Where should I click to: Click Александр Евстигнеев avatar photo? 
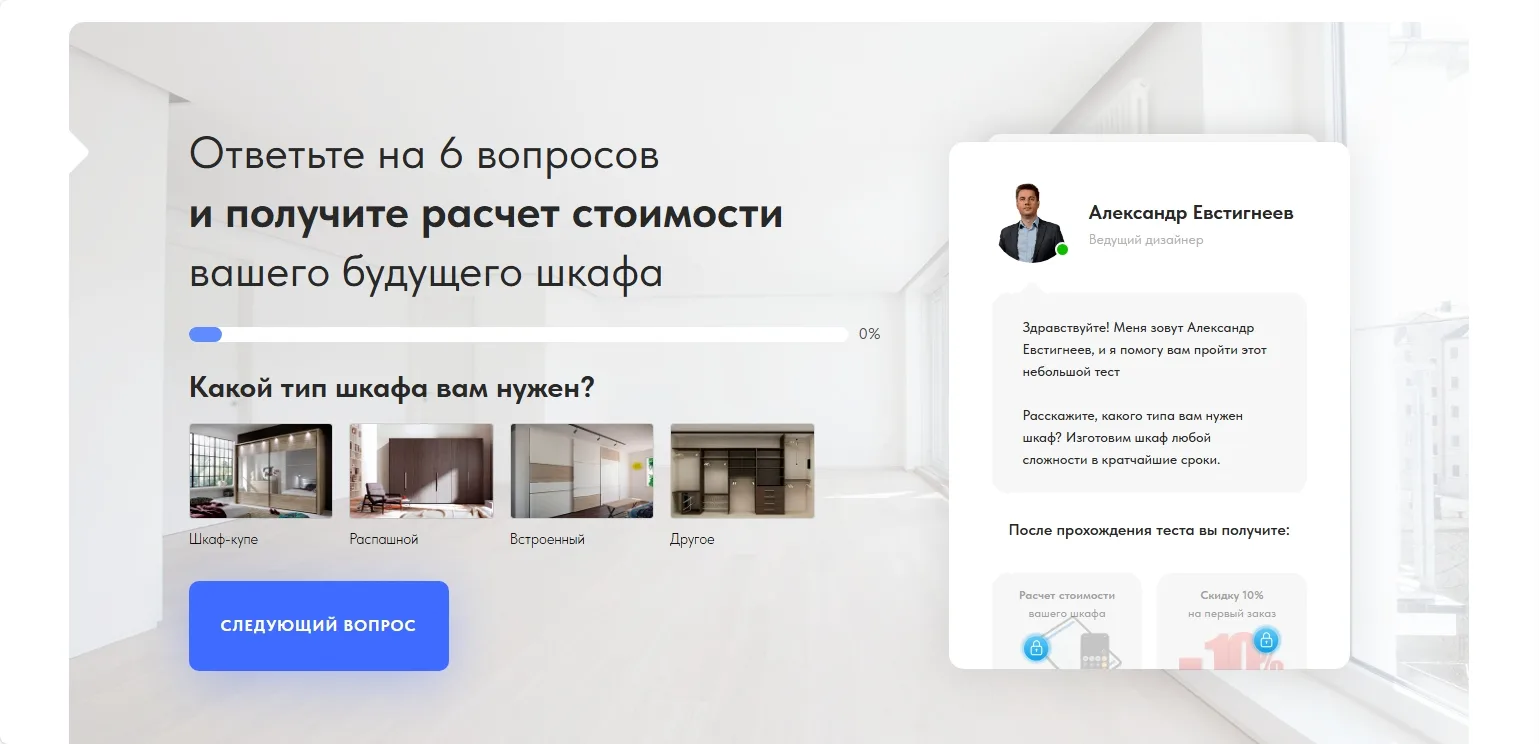(x=1033, y=222)
